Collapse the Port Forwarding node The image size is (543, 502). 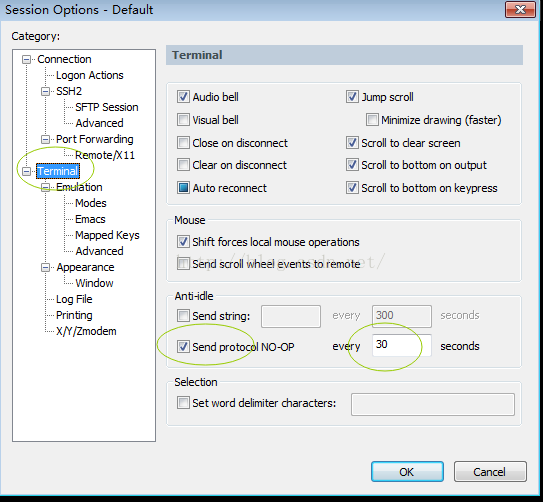pos(45,140)
